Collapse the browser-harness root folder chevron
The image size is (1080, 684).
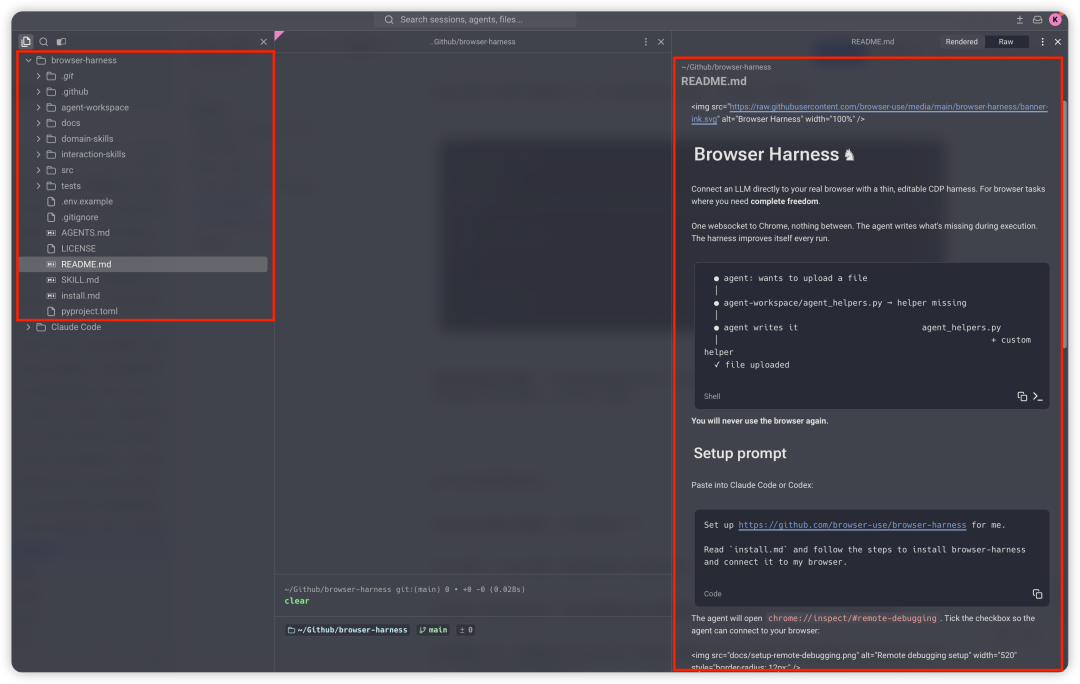(x=28, y=61)
